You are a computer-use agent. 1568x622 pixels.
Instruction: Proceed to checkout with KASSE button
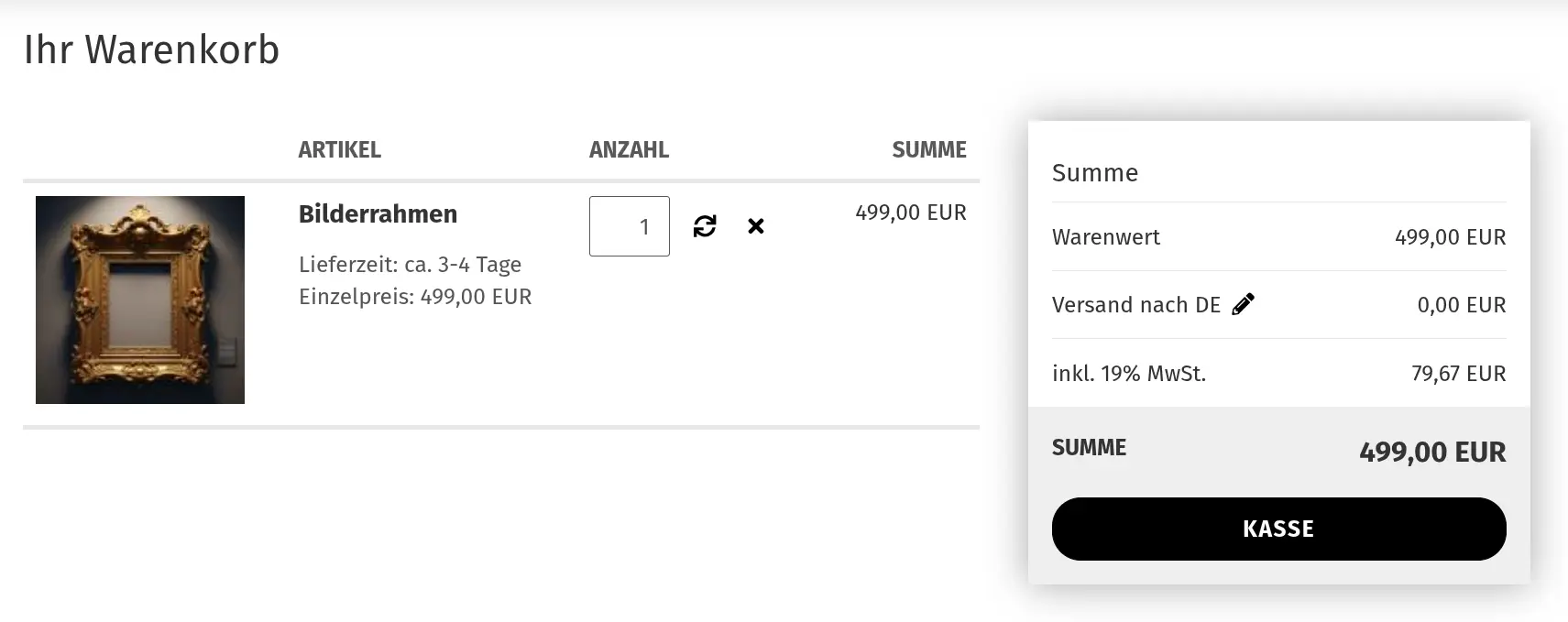1278,529
